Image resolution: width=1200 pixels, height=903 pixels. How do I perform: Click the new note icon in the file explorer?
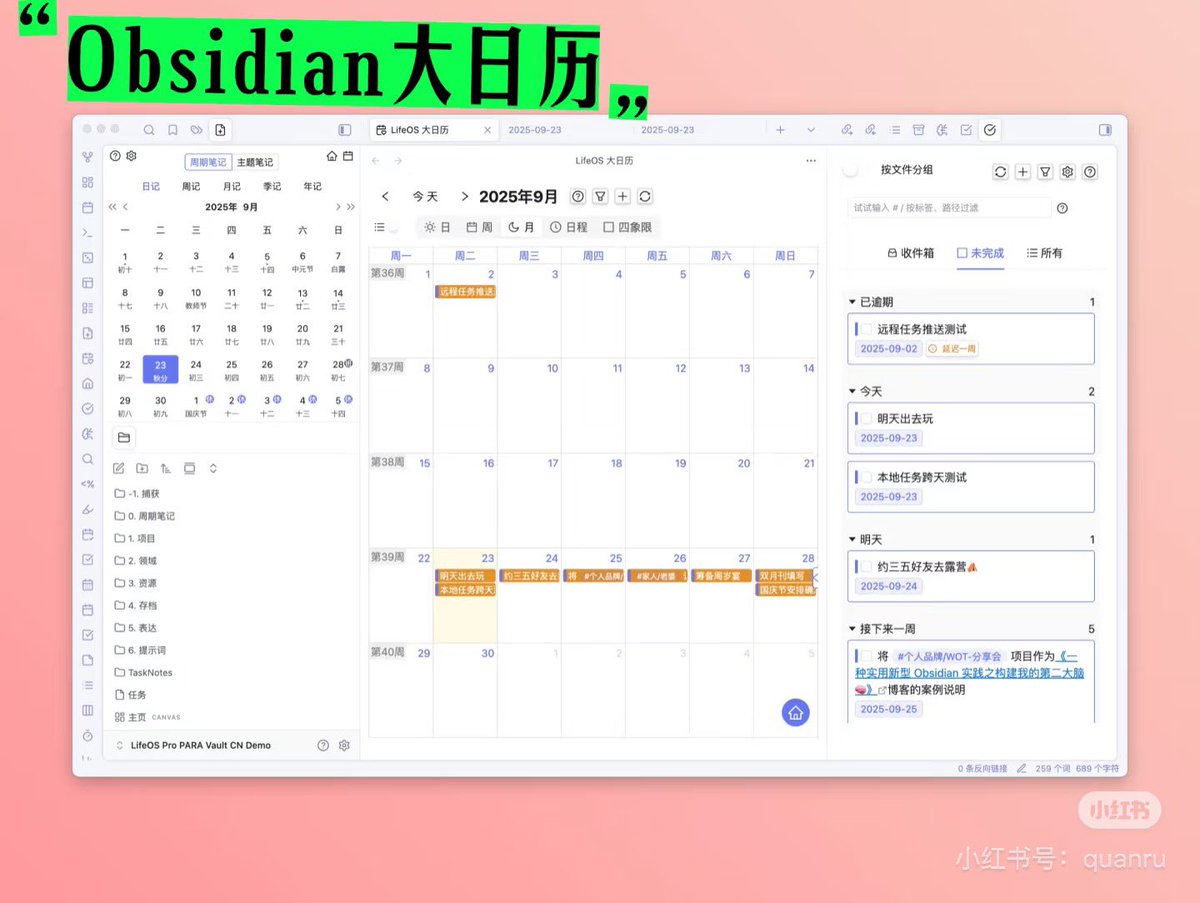(119, 468)
